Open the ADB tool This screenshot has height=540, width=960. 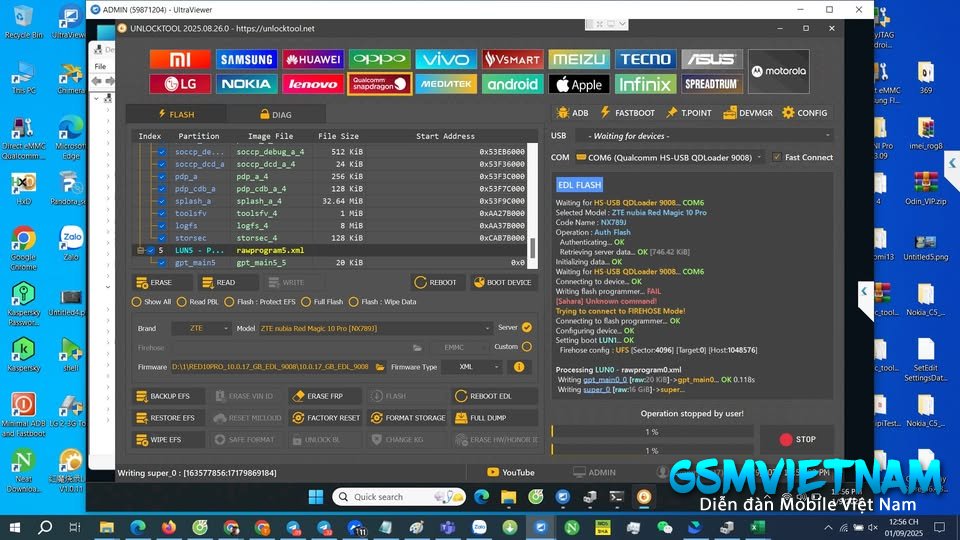[x=572, y=113]
